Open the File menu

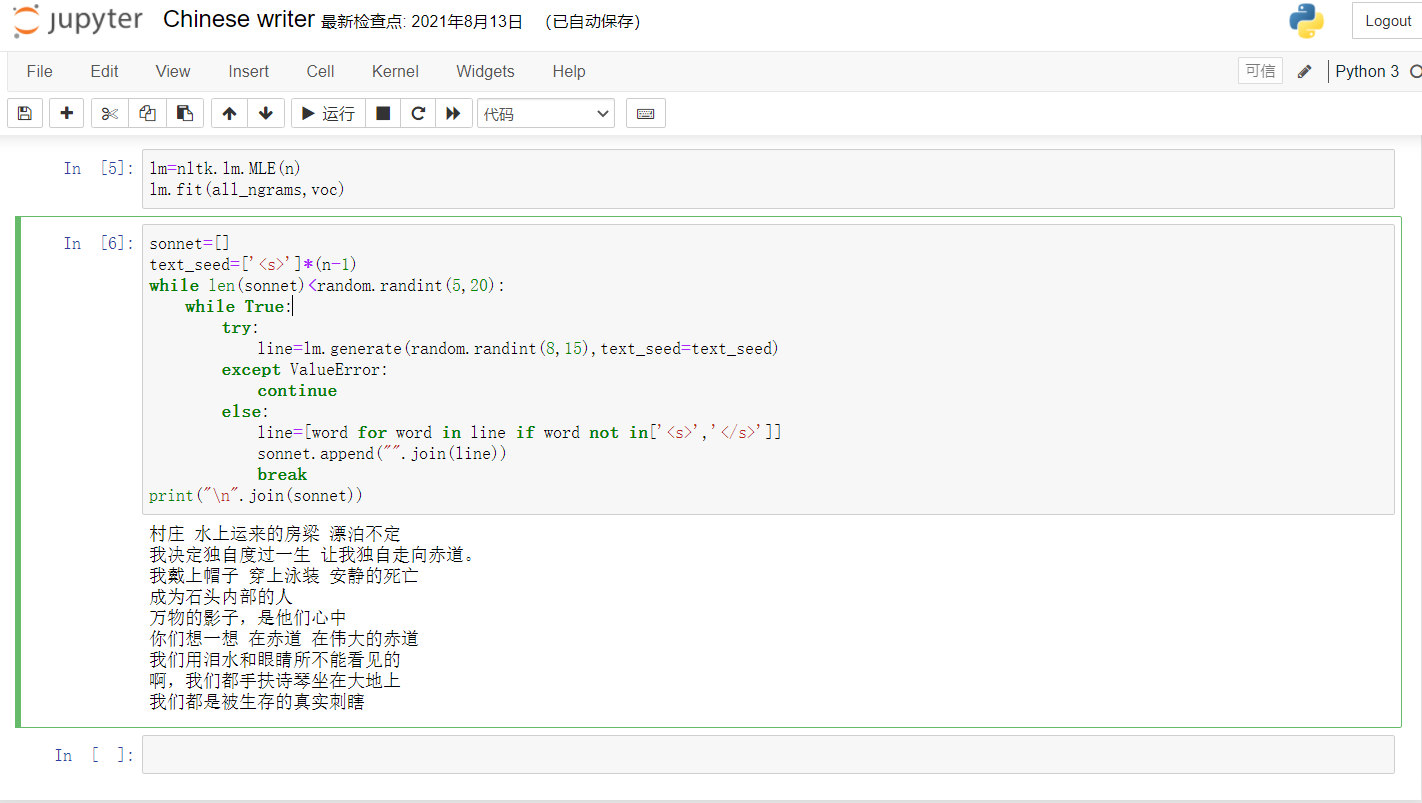click(40, 71)
